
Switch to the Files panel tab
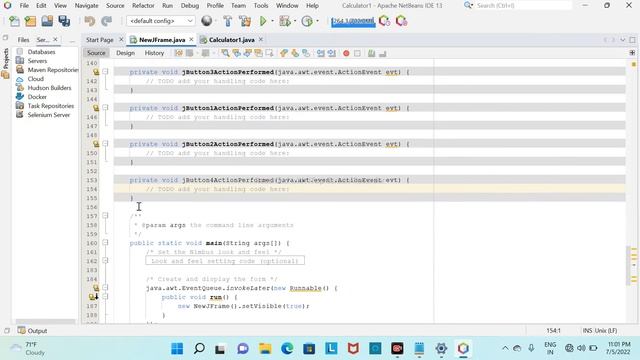point(23,40)
